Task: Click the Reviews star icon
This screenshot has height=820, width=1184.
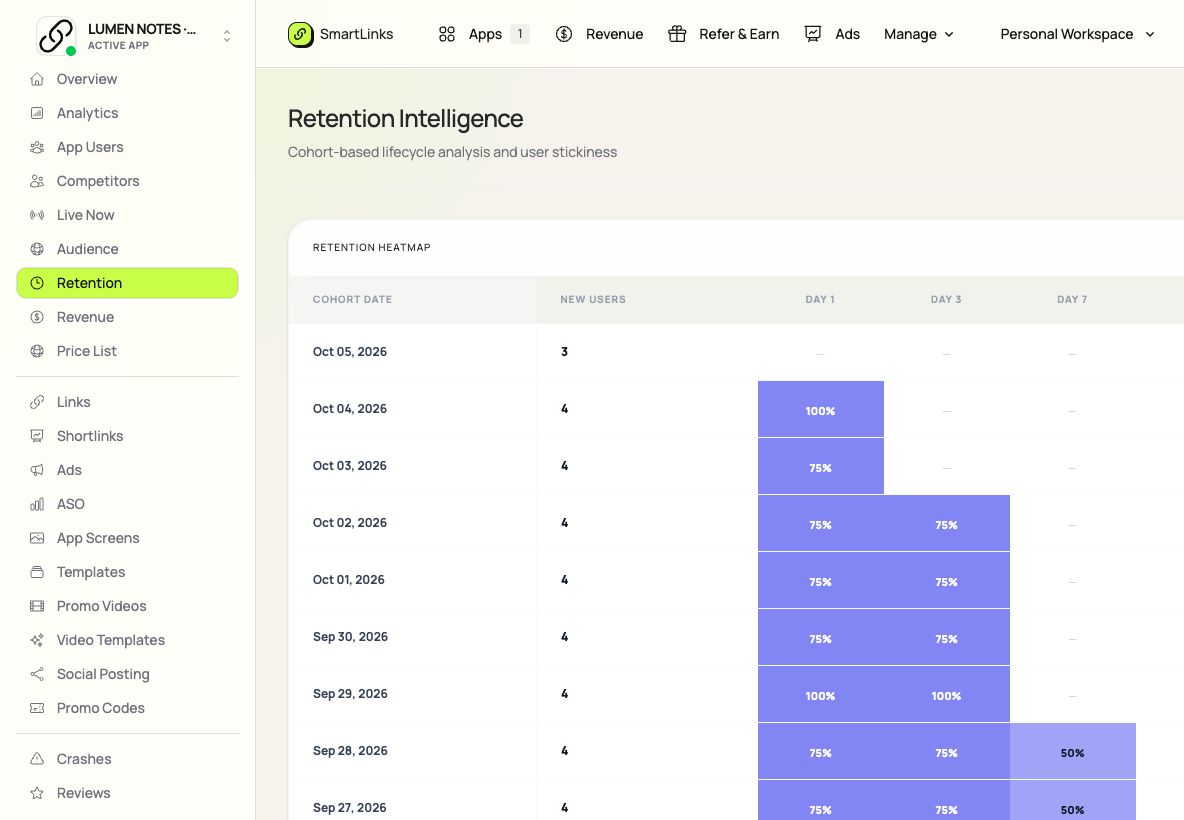Action: coord(37,793)
